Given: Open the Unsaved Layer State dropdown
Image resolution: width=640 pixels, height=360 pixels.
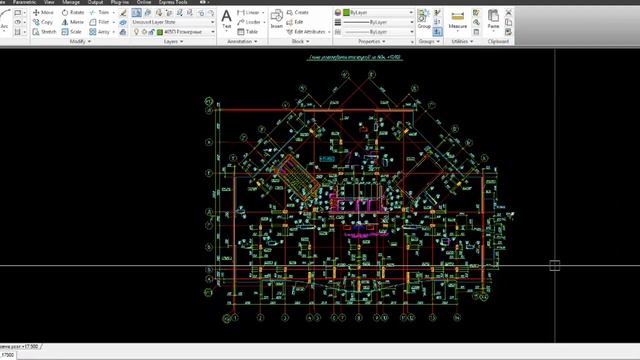Looking at the screenshot, I should coord(173,22).
